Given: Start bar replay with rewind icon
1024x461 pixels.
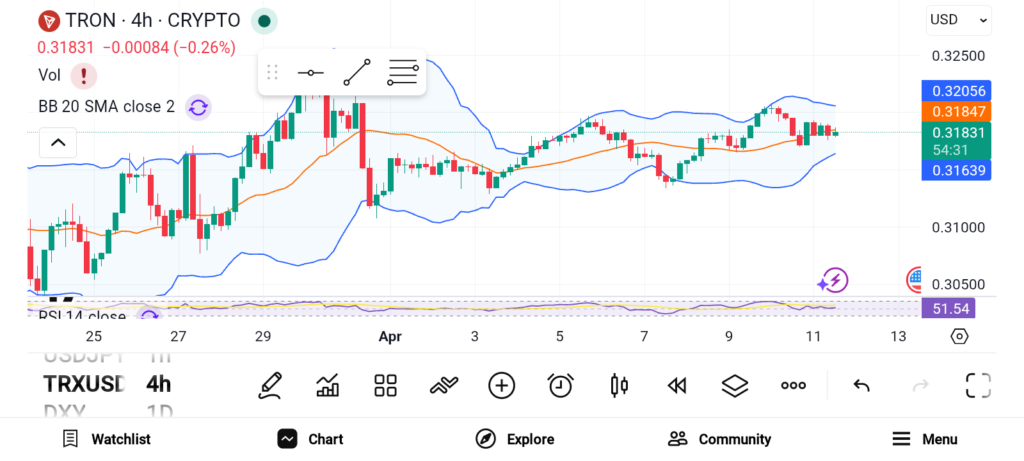Looking at the screenshot, I should 677,385.
